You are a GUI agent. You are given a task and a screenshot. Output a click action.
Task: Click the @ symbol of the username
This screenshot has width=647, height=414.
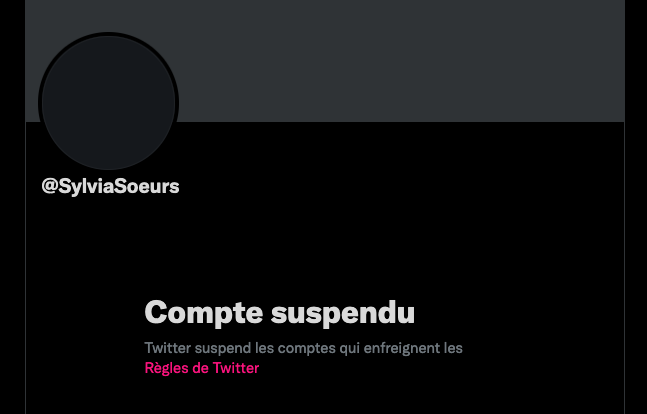coord(50,186)
